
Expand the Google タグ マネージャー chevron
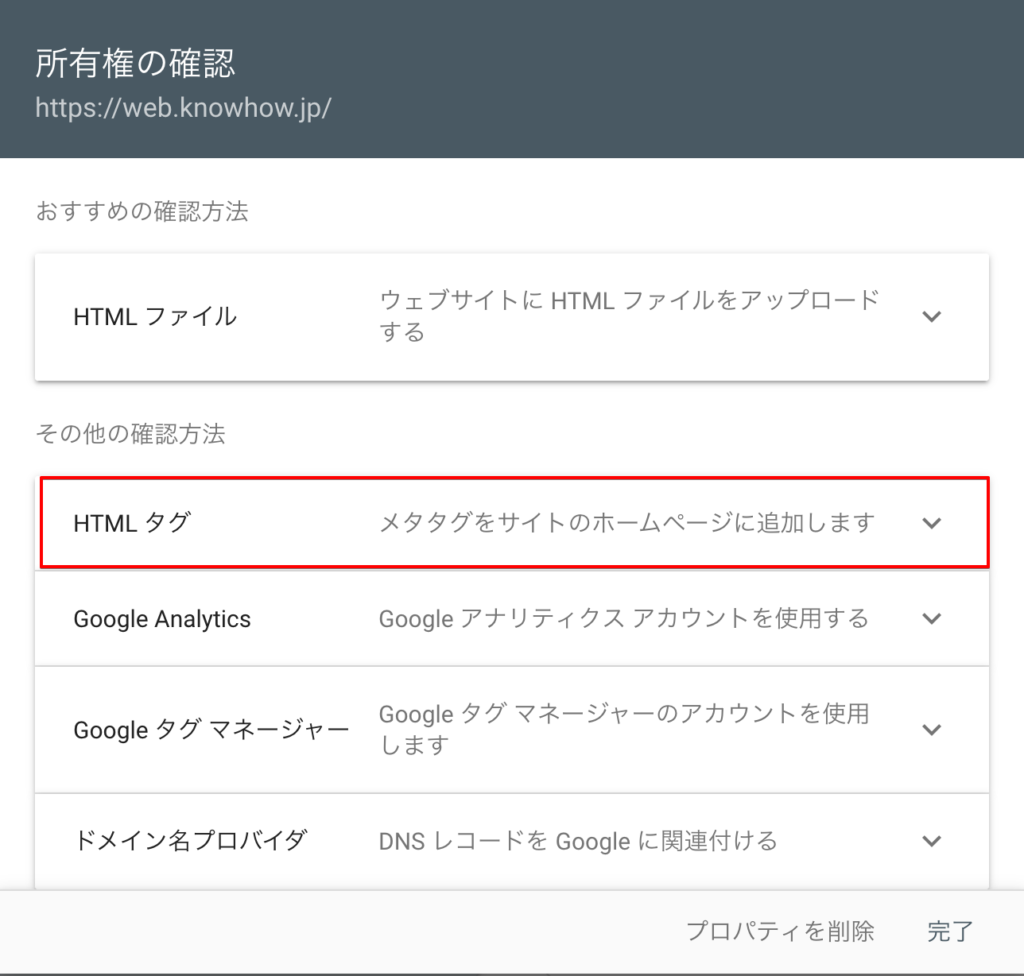pos(931,730)
